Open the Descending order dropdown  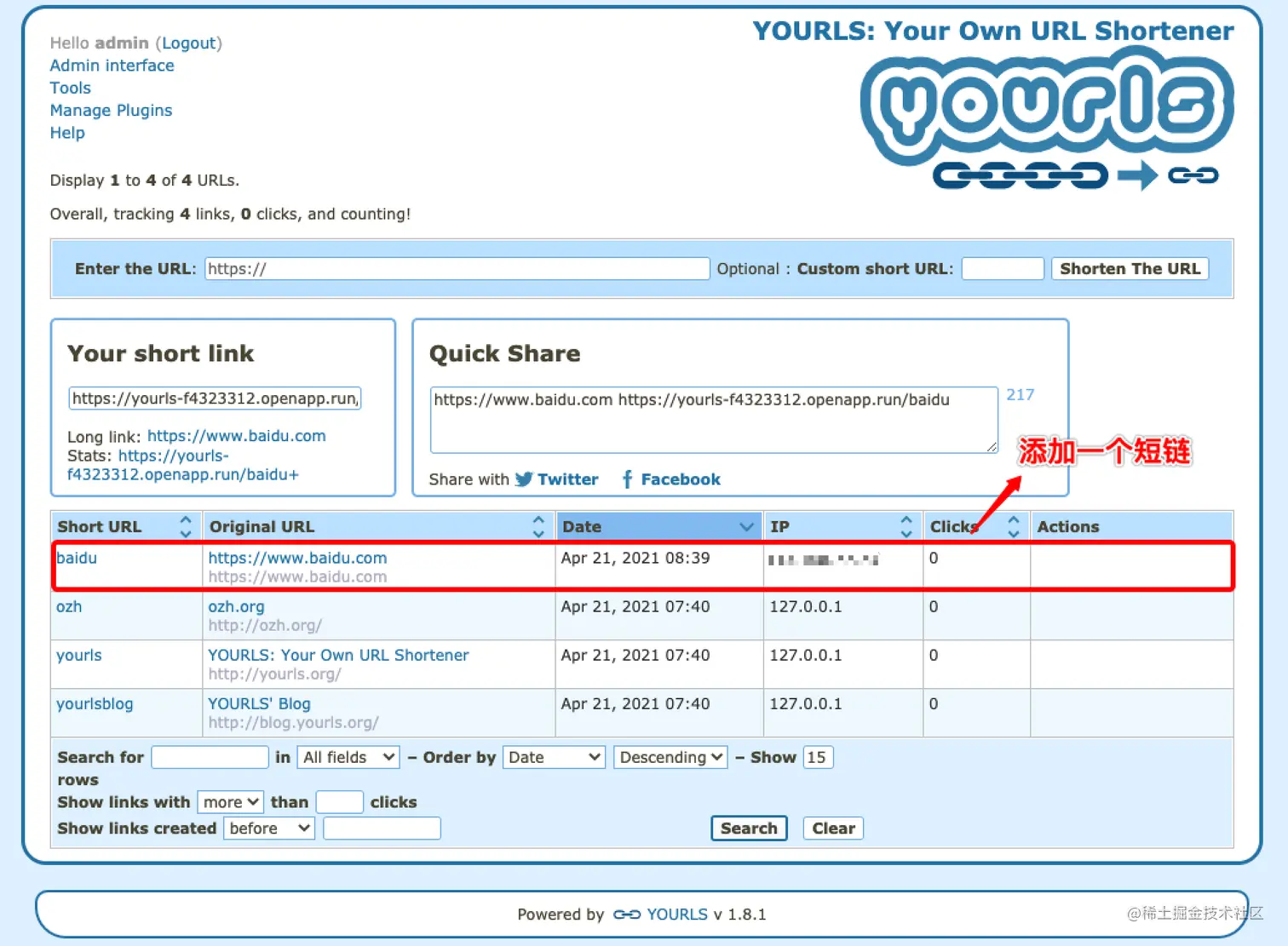[670, 757]
